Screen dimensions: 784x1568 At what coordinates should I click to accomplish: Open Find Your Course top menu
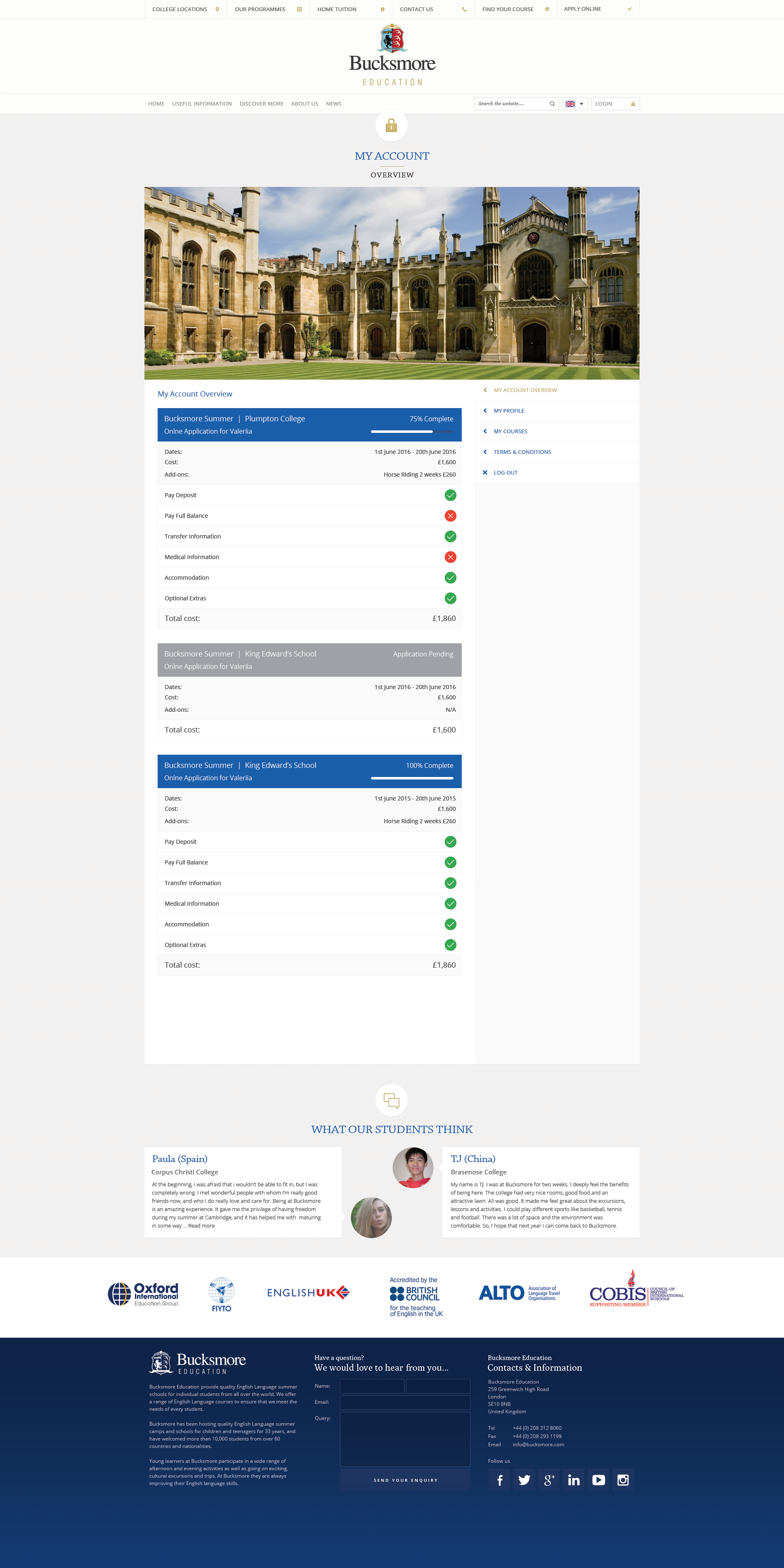coord(516,9)
